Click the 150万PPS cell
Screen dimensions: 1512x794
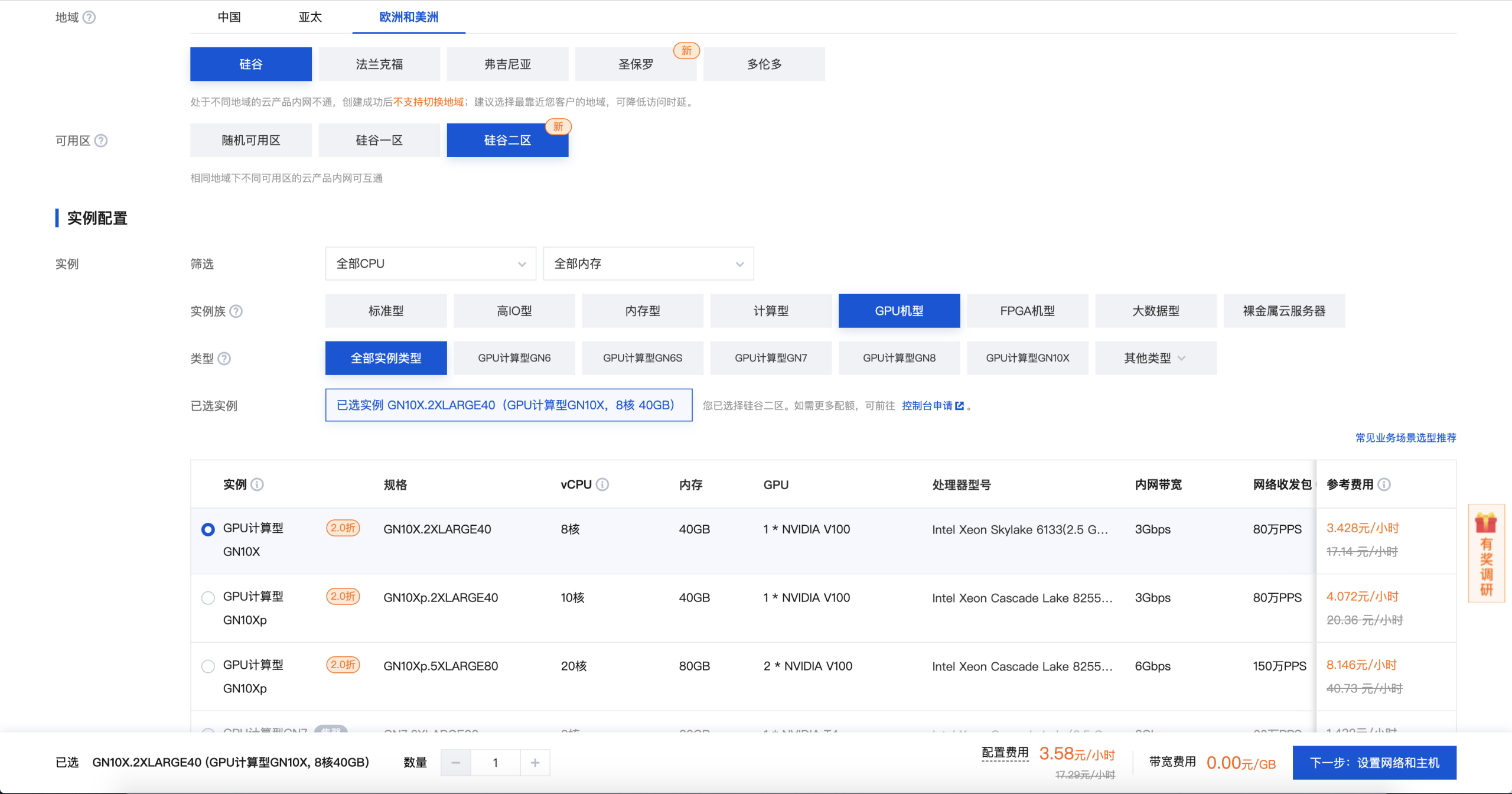coord(1279,666)
